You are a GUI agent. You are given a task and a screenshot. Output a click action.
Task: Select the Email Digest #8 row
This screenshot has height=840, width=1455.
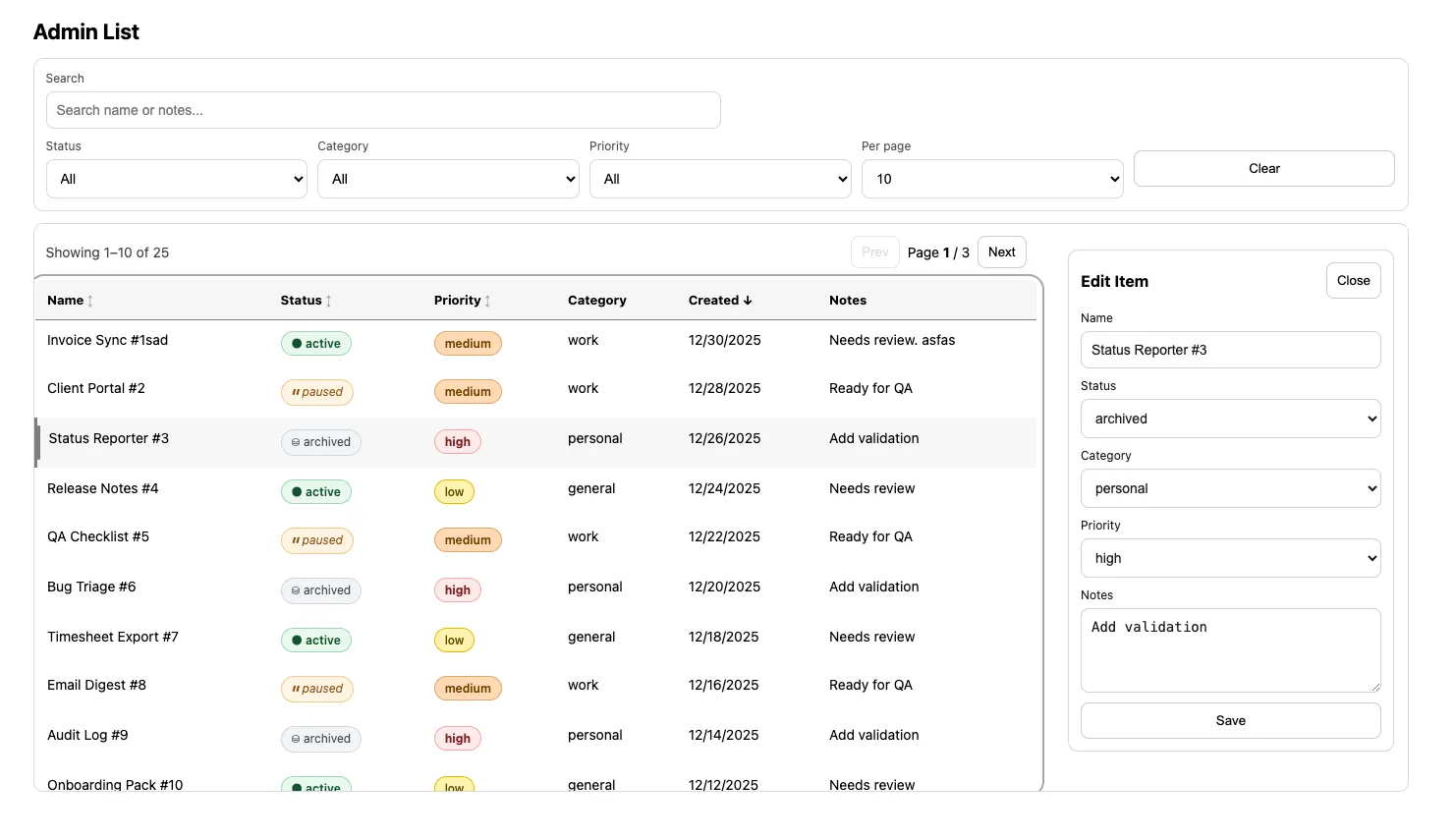[535, 689]
